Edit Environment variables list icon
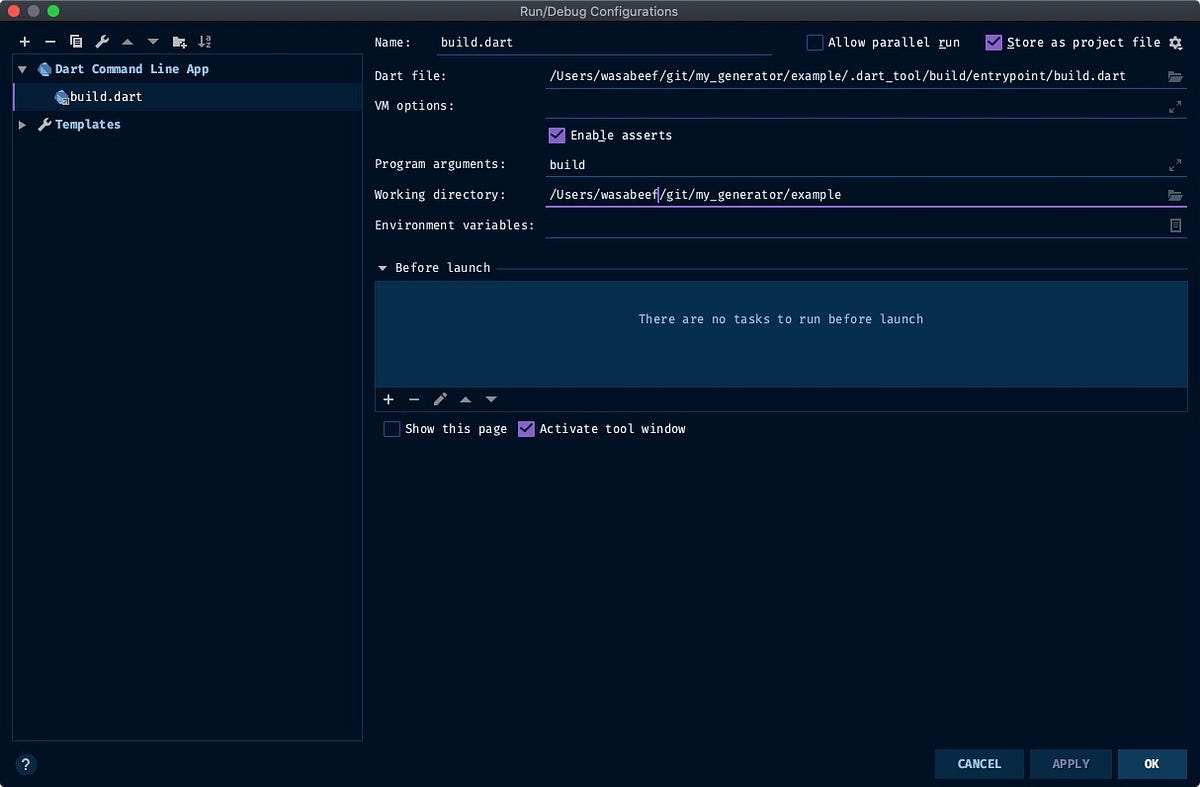Image resolution: width=1200 pixels, height=787 pixels. coord(1176,226)
